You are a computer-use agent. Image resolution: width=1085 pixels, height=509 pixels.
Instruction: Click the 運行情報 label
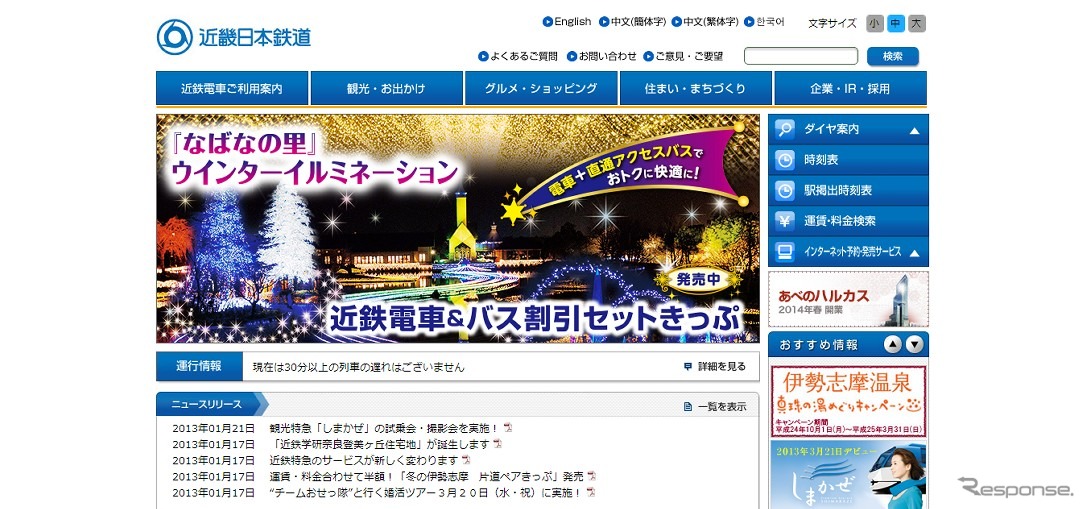point(199,367)
